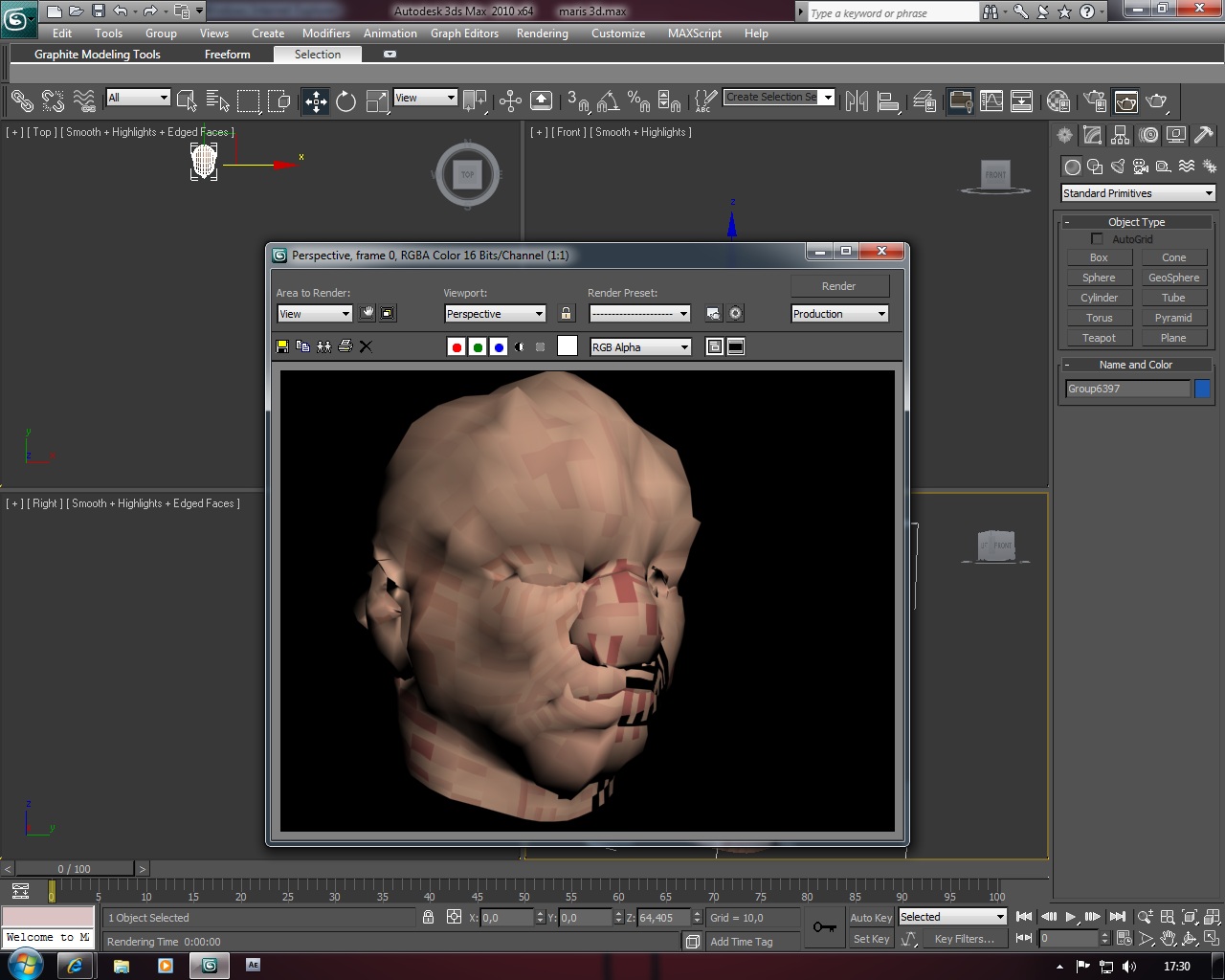Open the Rendering menu
Screen dimensions: 1225x980
(542, 33)
